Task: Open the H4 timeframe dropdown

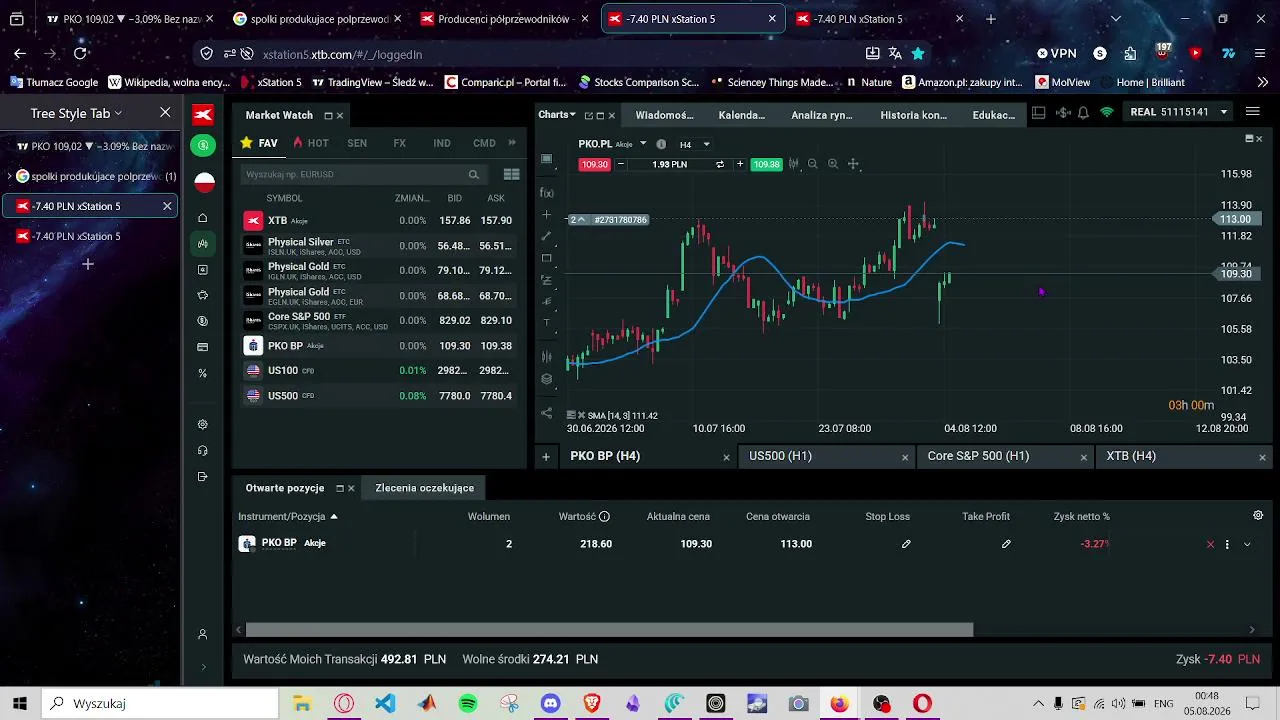Action: coord(695,144)
